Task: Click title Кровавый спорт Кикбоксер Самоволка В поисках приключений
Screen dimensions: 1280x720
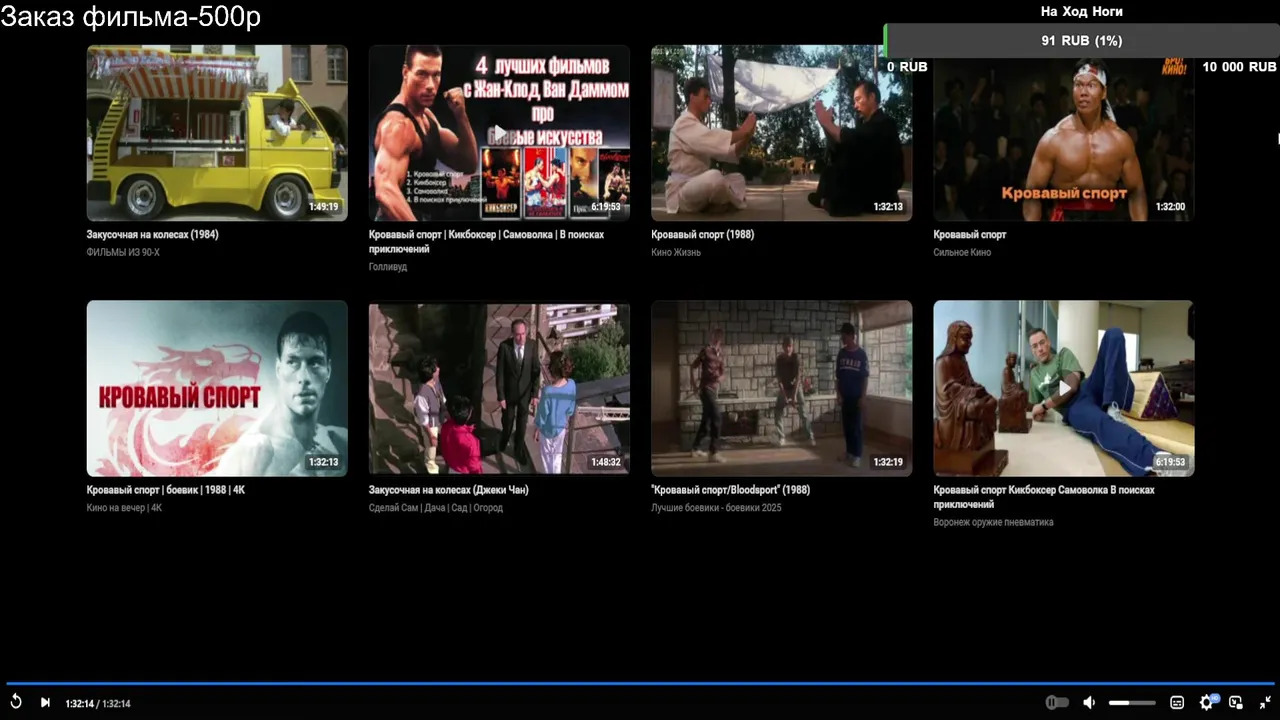Action: pos(1044,497)
